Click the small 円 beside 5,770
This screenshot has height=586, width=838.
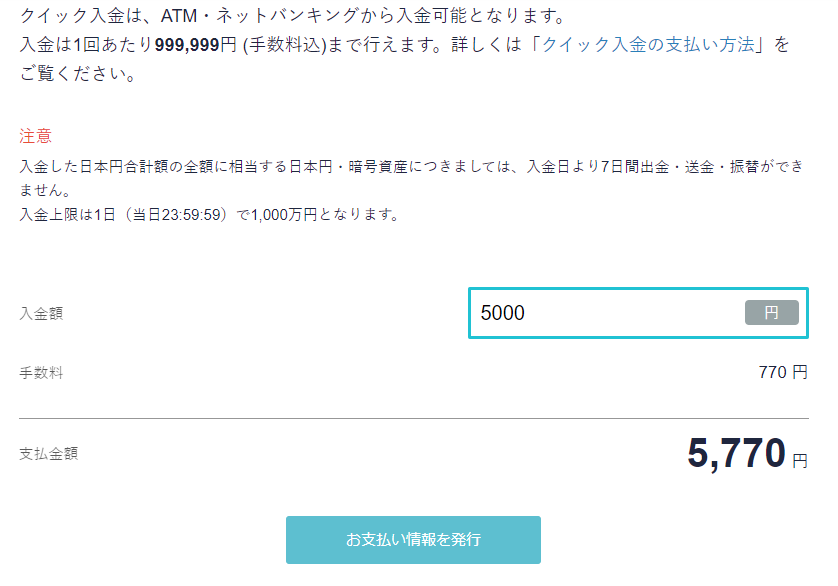pos(800,461)
